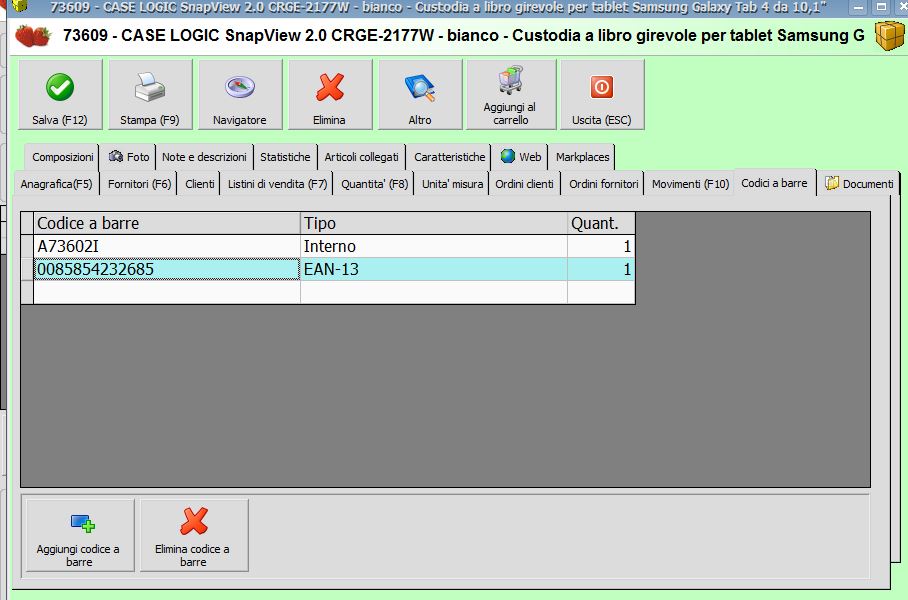
Task: Open the Ordini clienti tab
Action: click(x=524, y=184)
